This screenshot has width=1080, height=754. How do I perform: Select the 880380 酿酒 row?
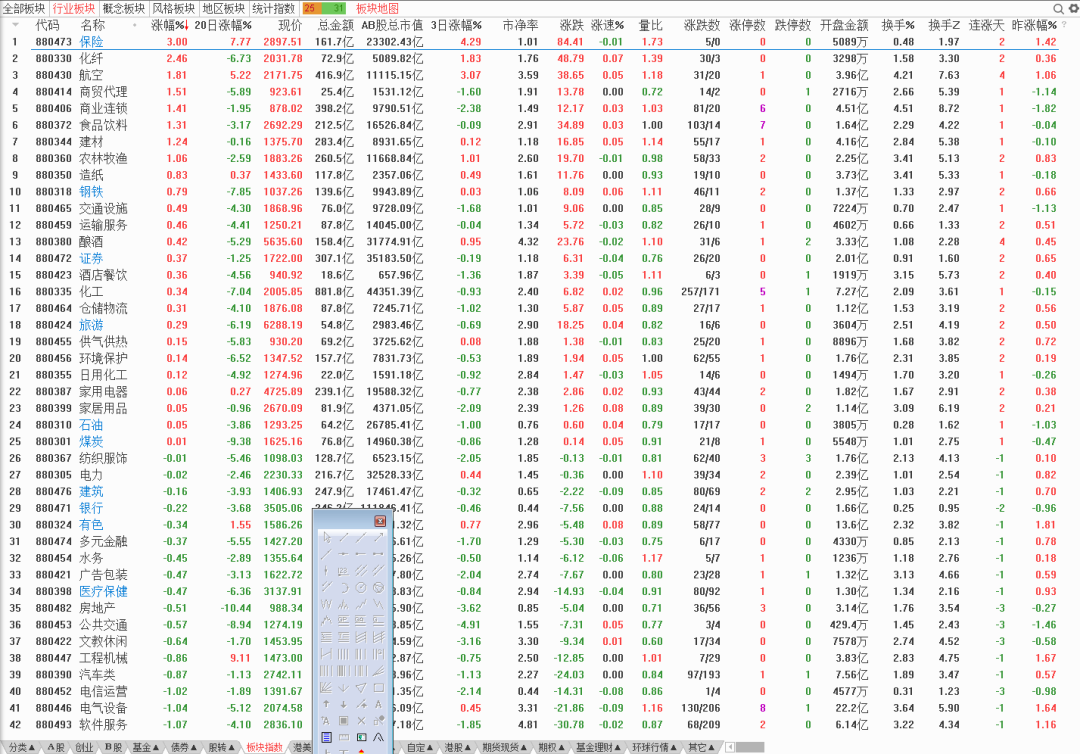pos(540,242)
